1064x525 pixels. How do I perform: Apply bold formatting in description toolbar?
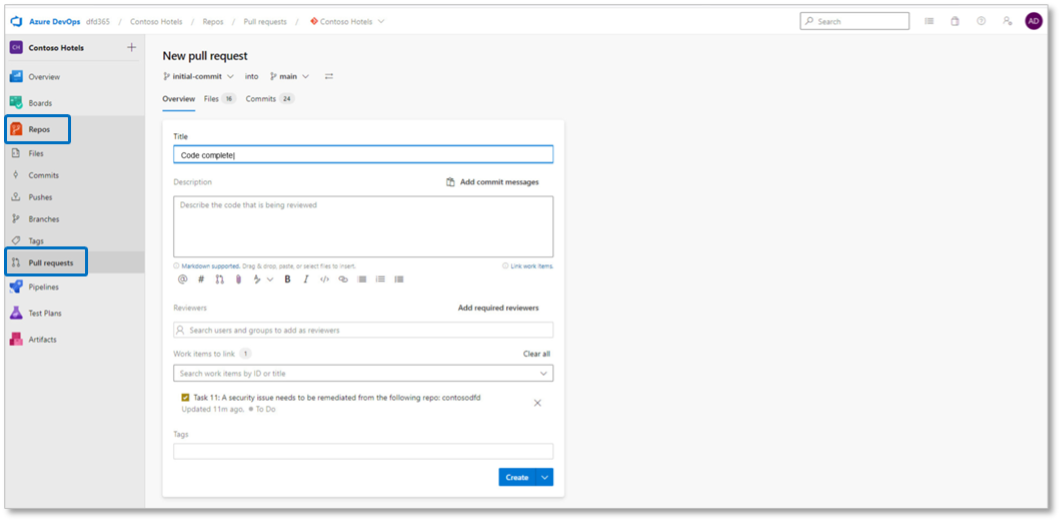(x=287, y=280)
